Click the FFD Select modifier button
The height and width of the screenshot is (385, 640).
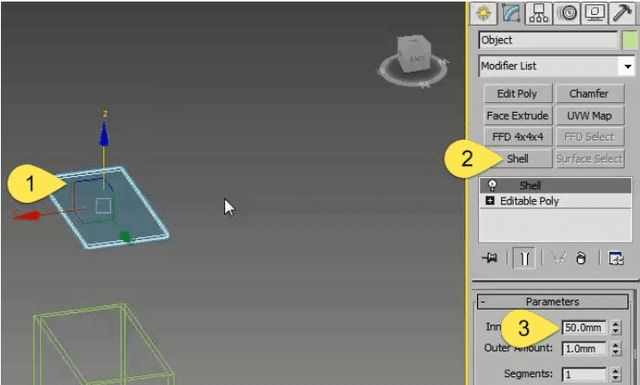[x=589, y=137]
